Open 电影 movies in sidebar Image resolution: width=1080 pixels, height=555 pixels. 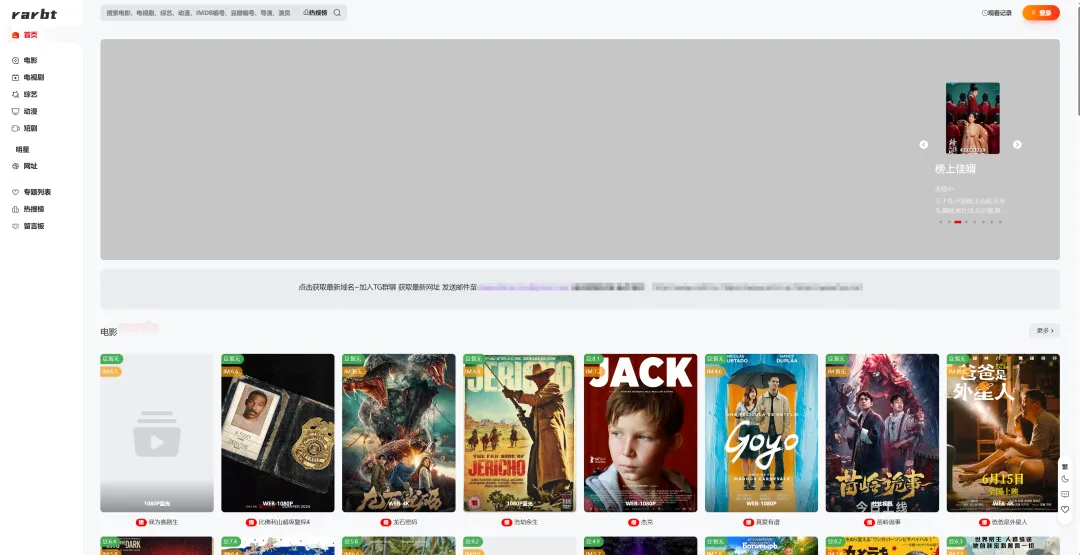click(25, 61)
